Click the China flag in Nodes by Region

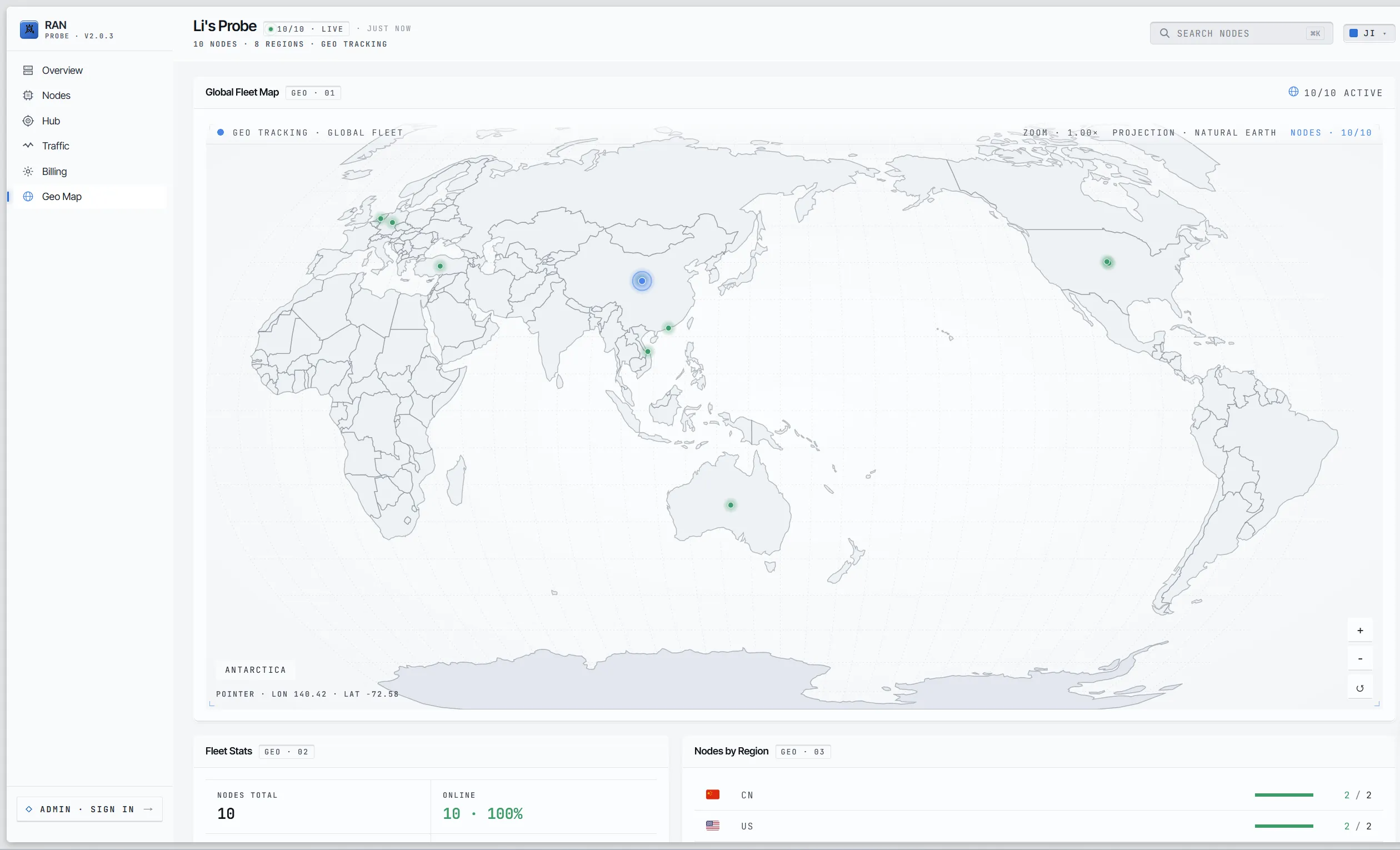(712, 796)
